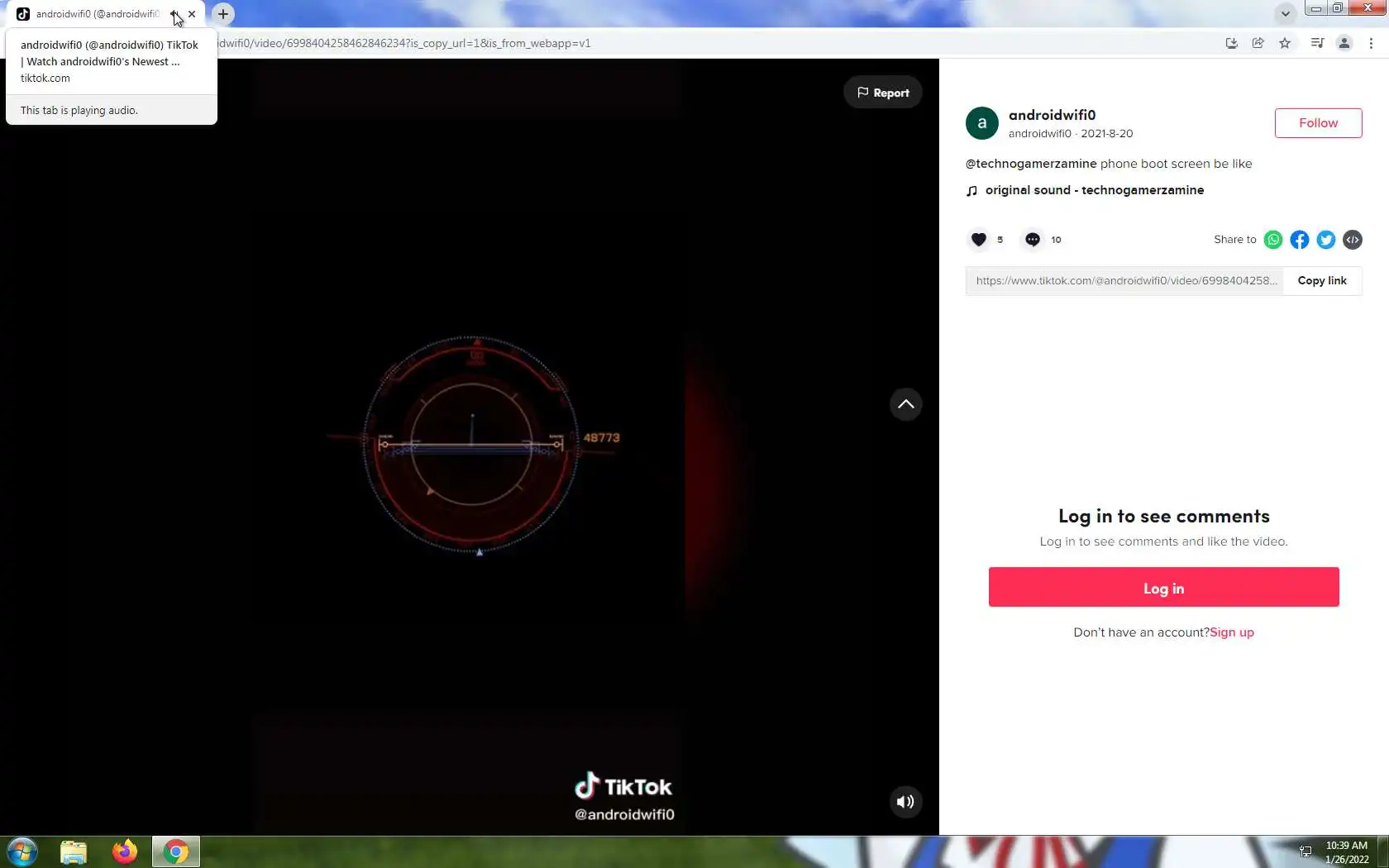The height and width of the screenshot is (868, 1389).
Task: Share this page icon in address bar
Action: coord(1258,43)
